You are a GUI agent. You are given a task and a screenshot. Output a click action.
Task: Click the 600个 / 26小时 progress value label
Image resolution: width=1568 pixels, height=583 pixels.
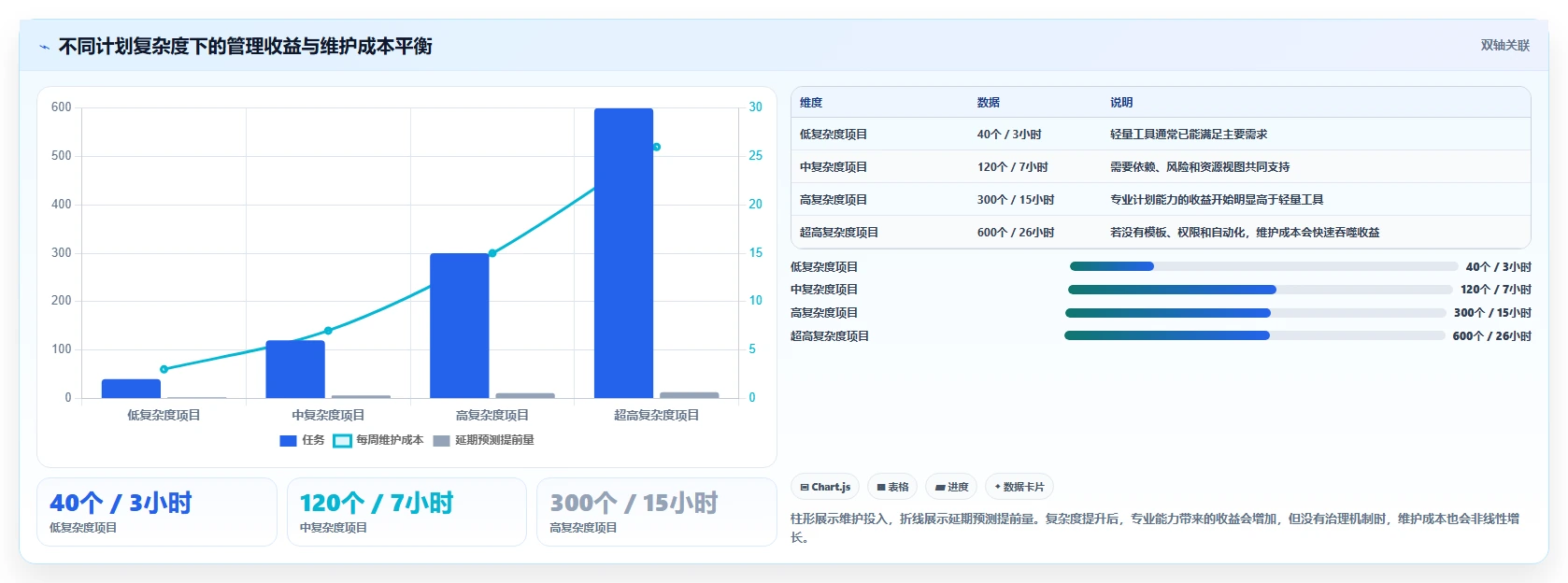coord(1492,336)
